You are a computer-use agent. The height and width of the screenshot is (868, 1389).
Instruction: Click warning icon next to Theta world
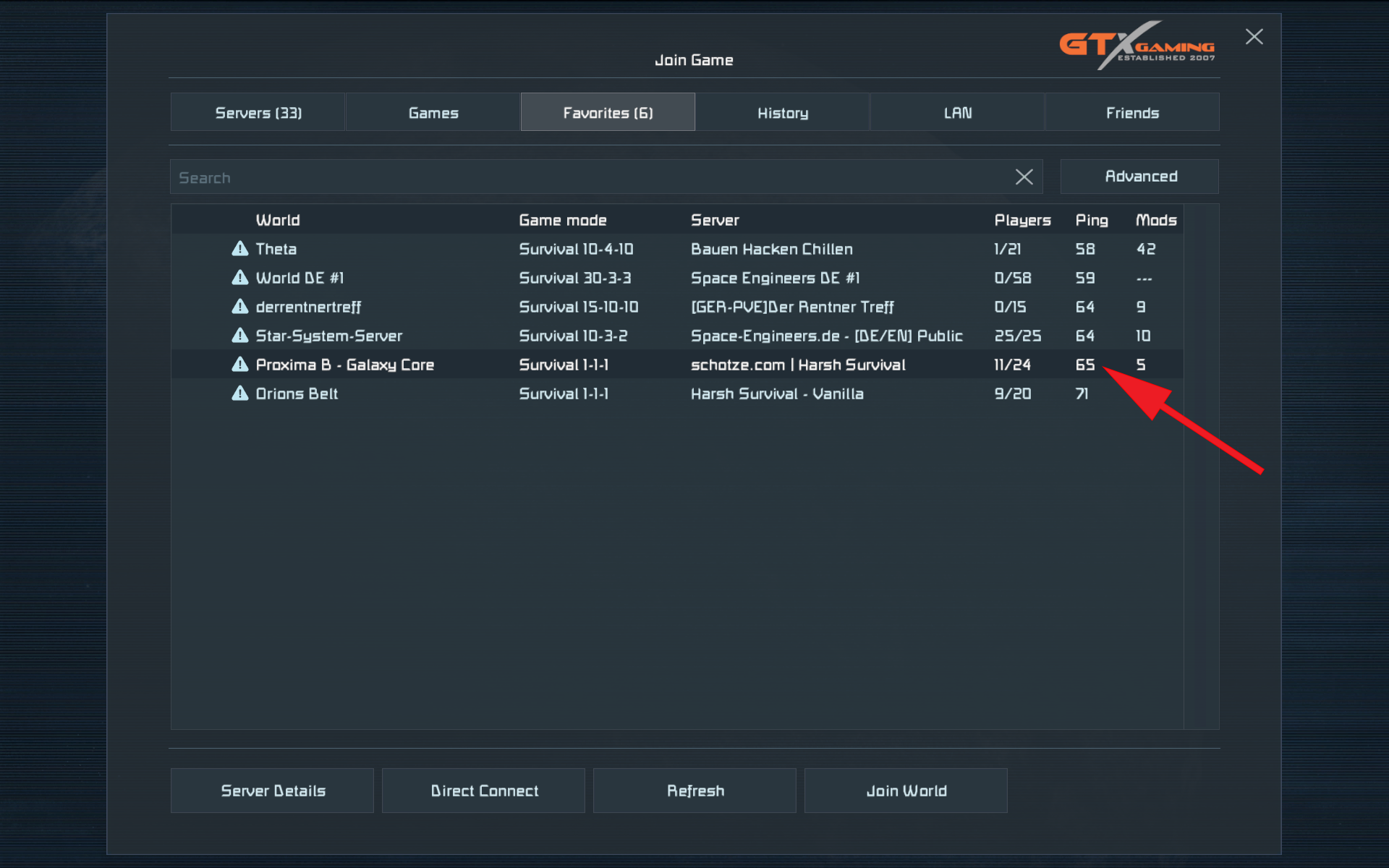point(239,249)
